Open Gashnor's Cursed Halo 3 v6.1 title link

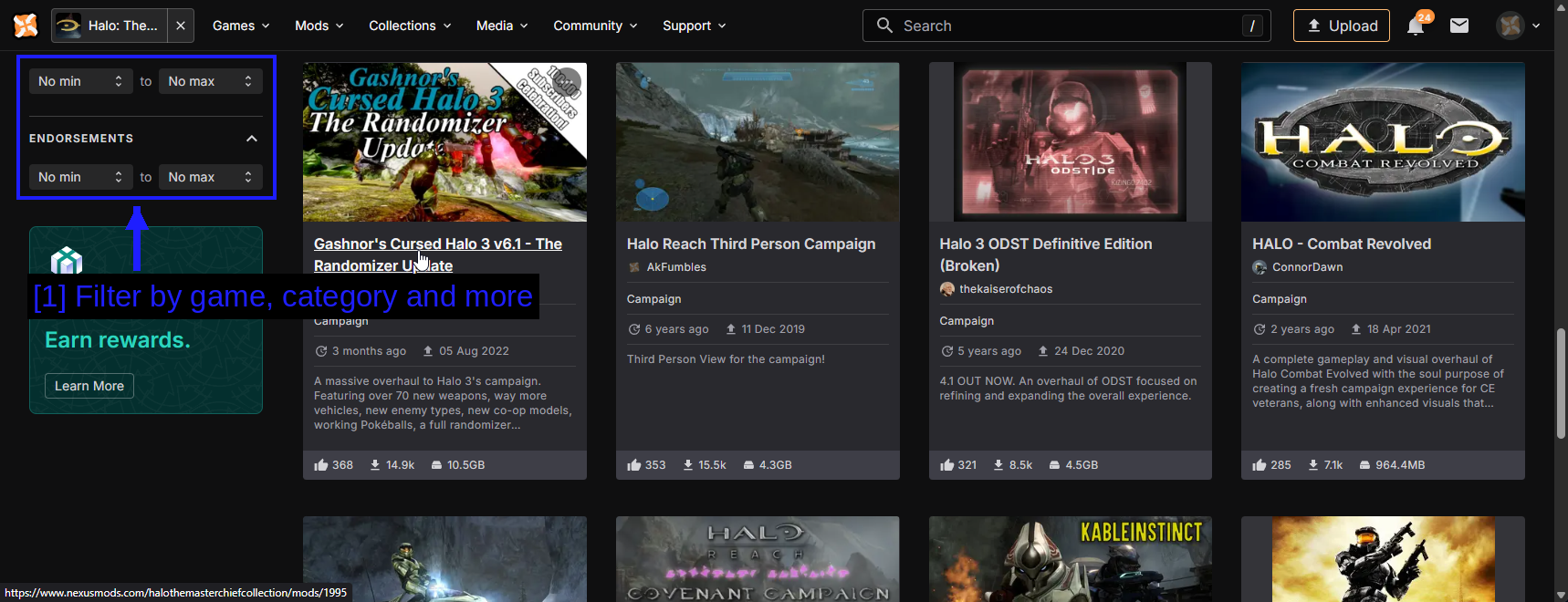[x=438, y=254]
